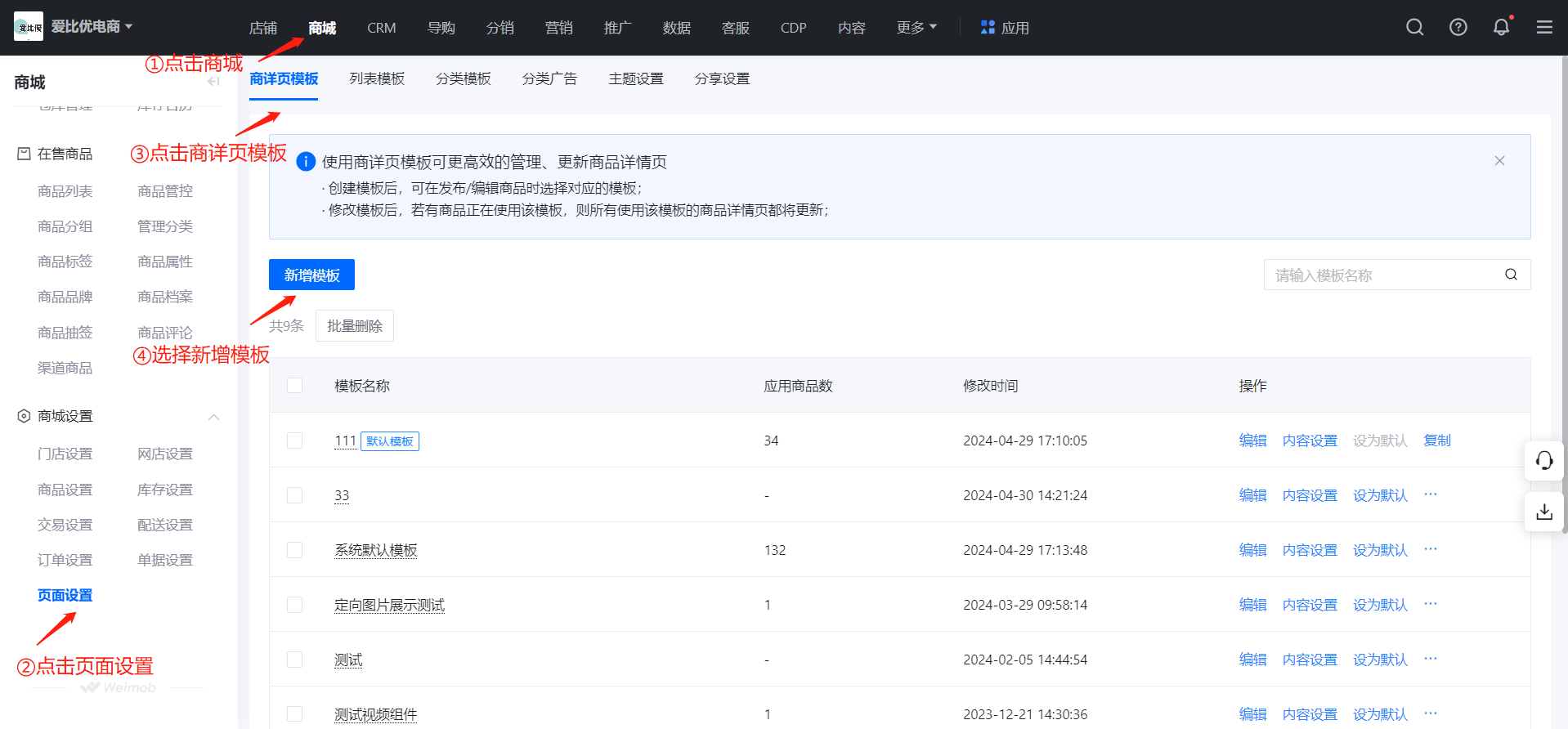Open 库存设置 in sidebar
Image resolution: width=1568 pixels, height=729 pixels.
pos(165,490)
